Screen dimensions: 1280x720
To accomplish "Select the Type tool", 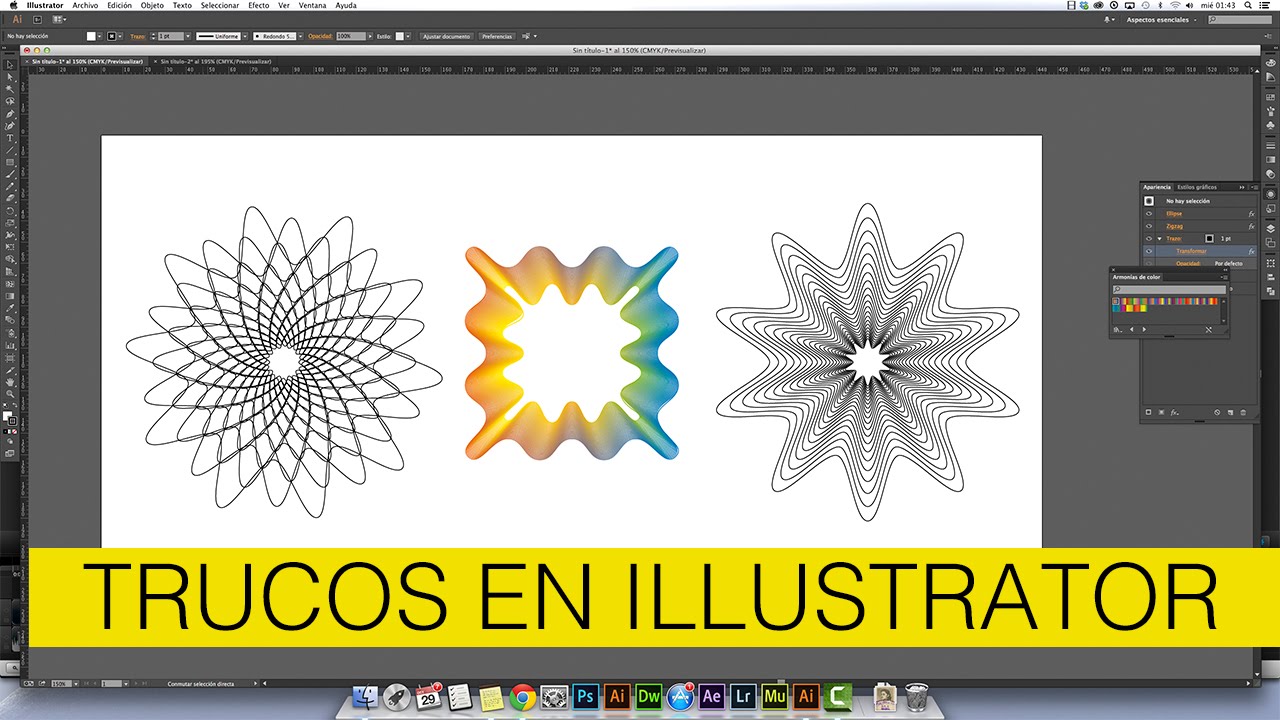I will point(10,138).
